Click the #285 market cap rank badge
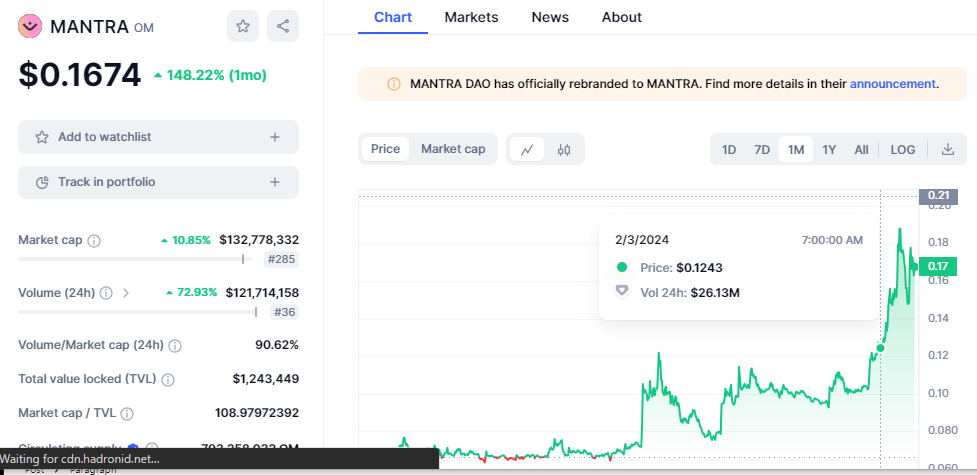 (281, 259)
